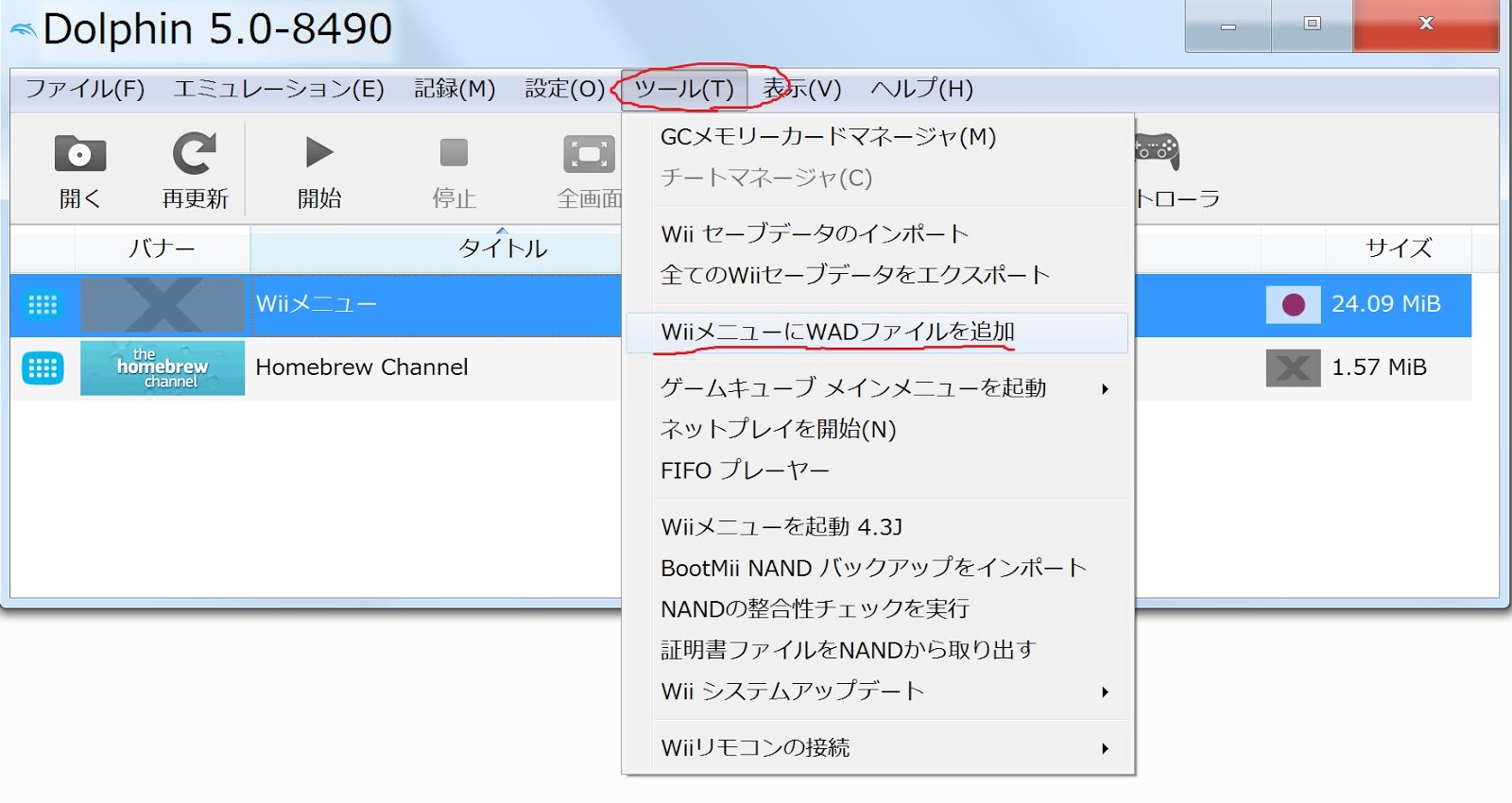Choose NANDの整合性チェックを実行
Image resolution: width=1512 pixels, height=803 pixels.
[879, 608]
